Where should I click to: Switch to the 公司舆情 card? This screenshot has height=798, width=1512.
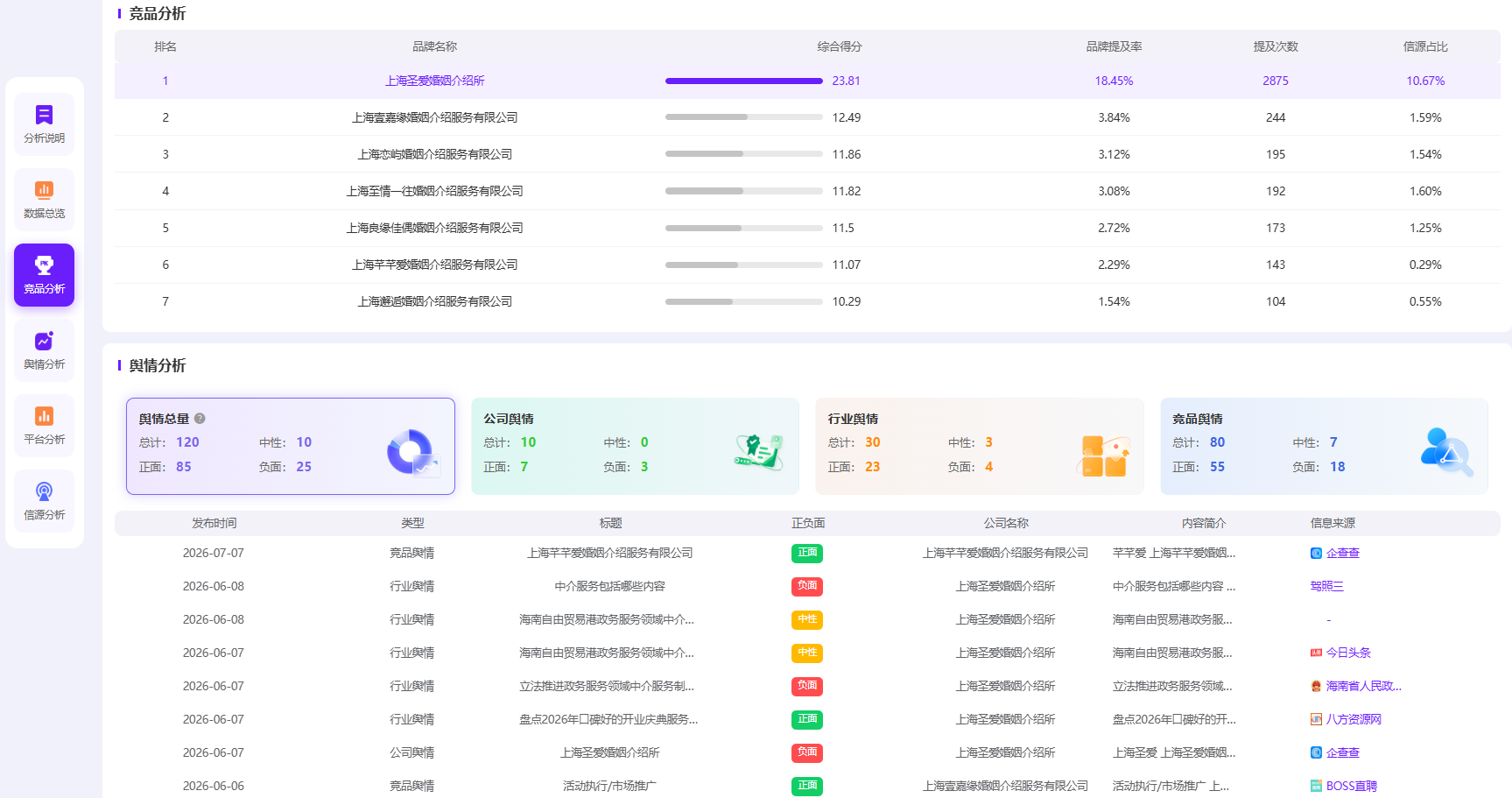click(635, 447)
